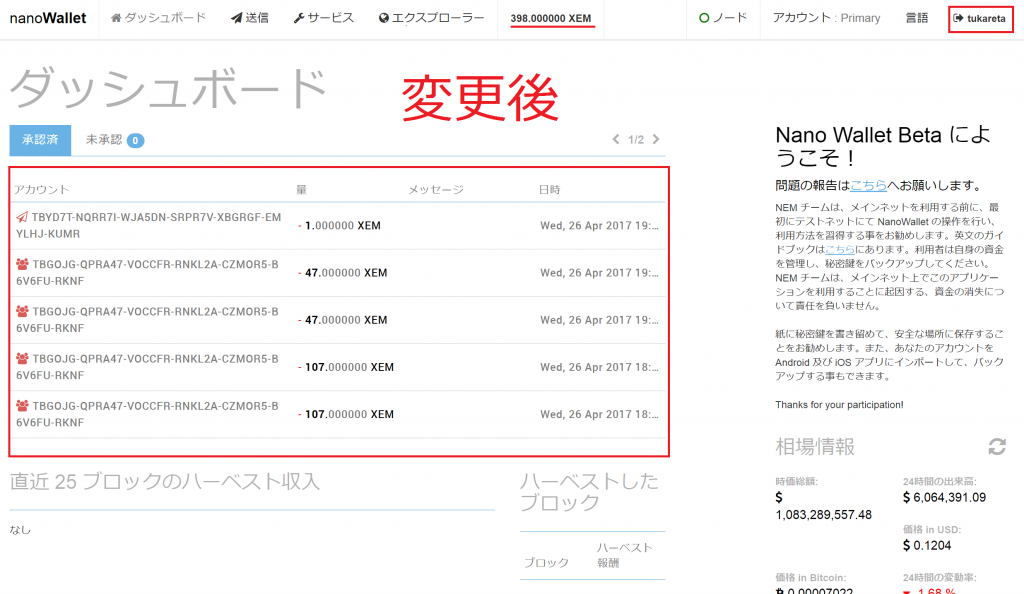Click the ブロック column header
This screenshot has height=594, width=1024.
[546, 562]
